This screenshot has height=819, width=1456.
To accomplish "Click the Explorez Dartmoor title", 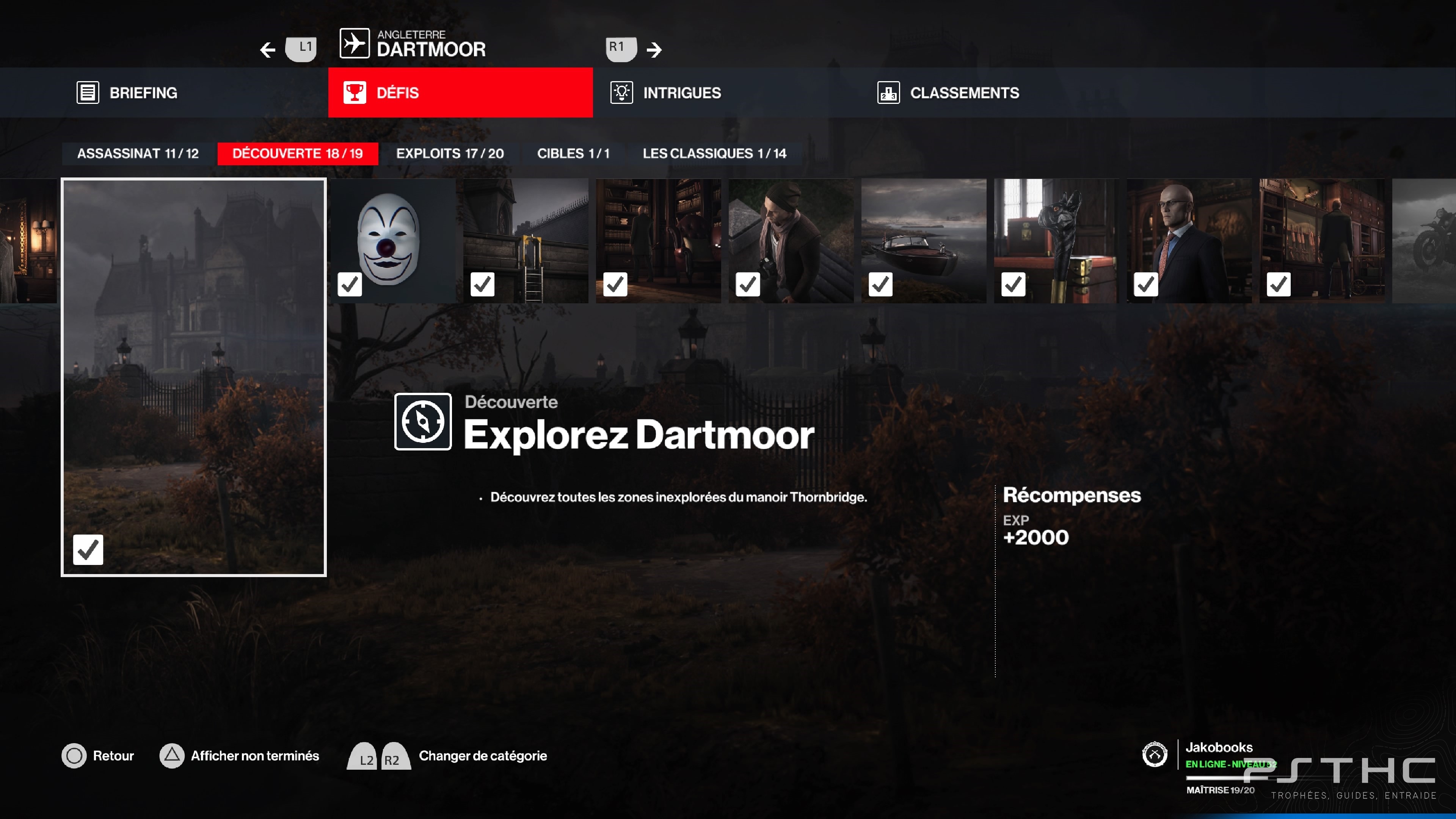I will (x=639, y=435).
